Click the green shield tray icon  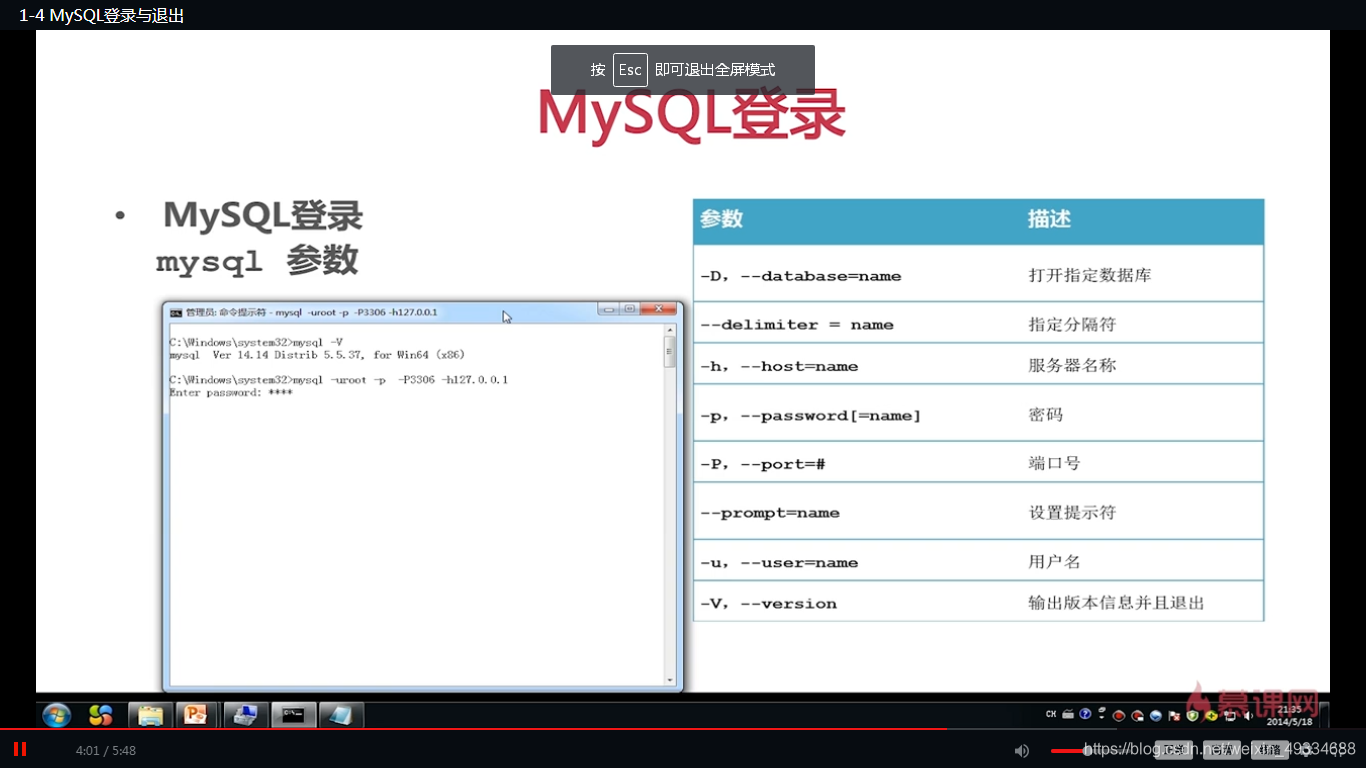(x=1192, y=716)
